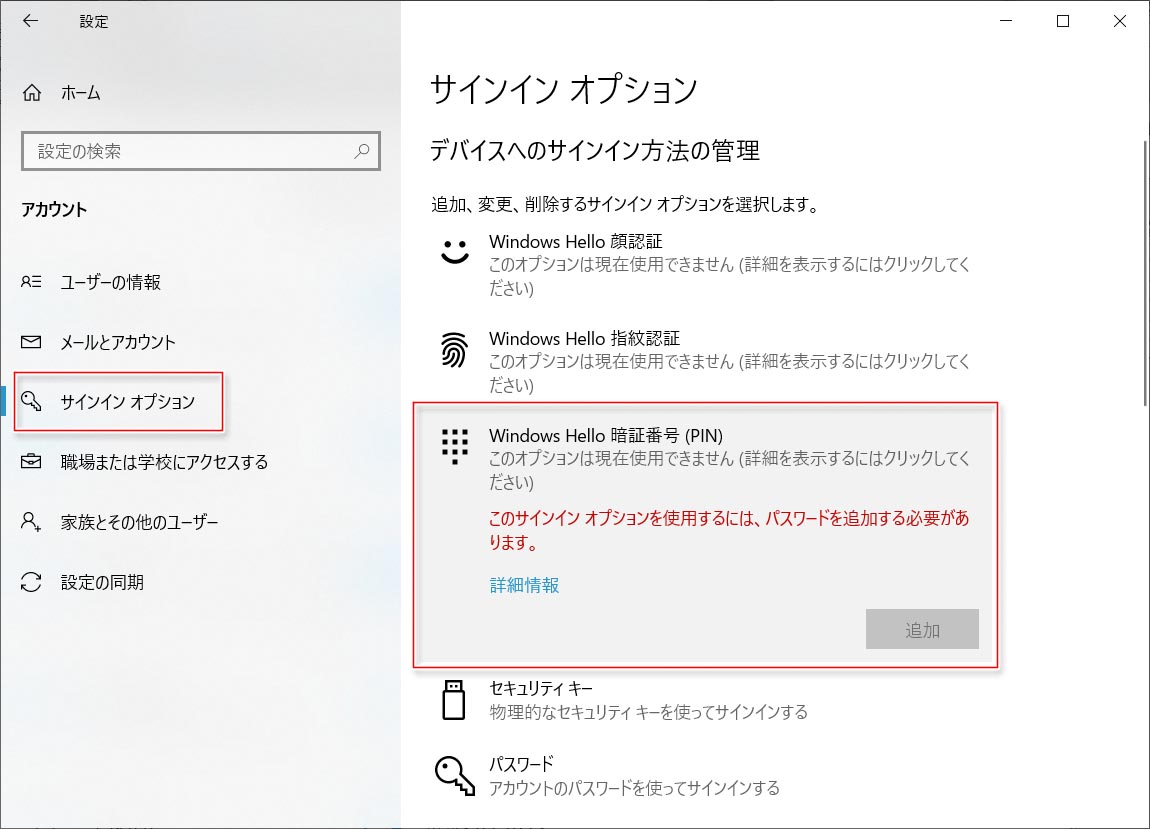
Task: Click the security key USB icon
Action: [x=454, y=699]
